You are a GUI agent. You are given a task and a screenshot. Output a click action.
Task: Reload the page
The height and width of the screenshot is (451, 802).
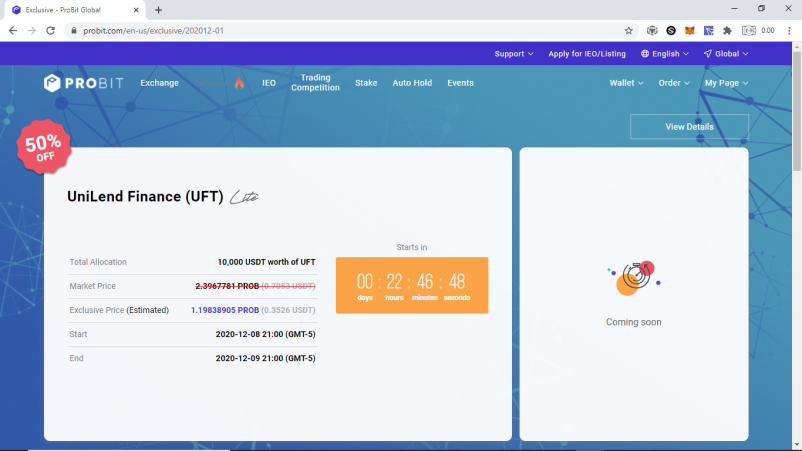pyautogui.click(x=50, y=31)
